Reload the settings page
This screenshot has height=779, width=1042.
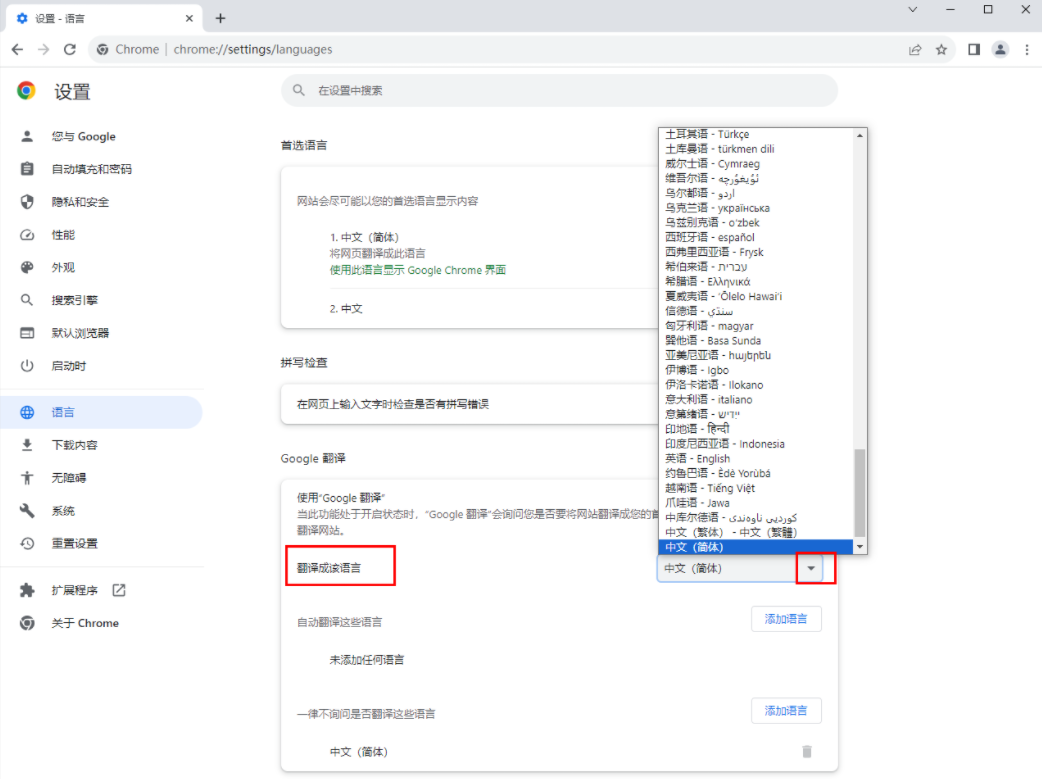click(x=70, y=49)
